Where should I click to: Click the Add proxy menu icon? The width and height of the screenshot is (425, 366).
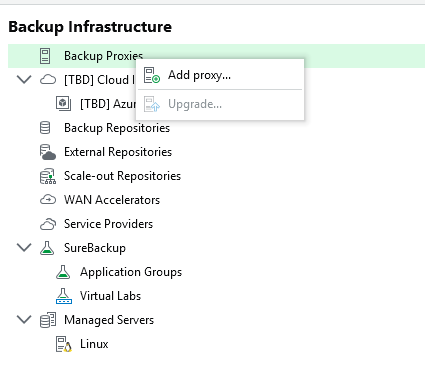tap(152, 75)
